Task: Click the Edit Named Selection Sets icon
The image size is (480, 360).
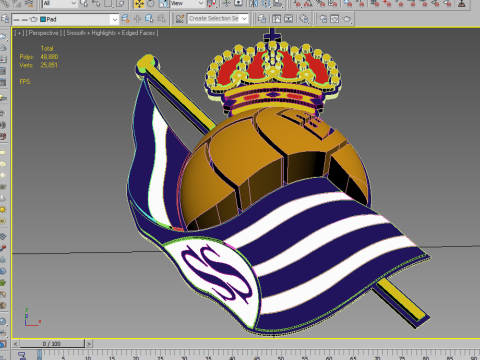Action: [x=180, y=19]
